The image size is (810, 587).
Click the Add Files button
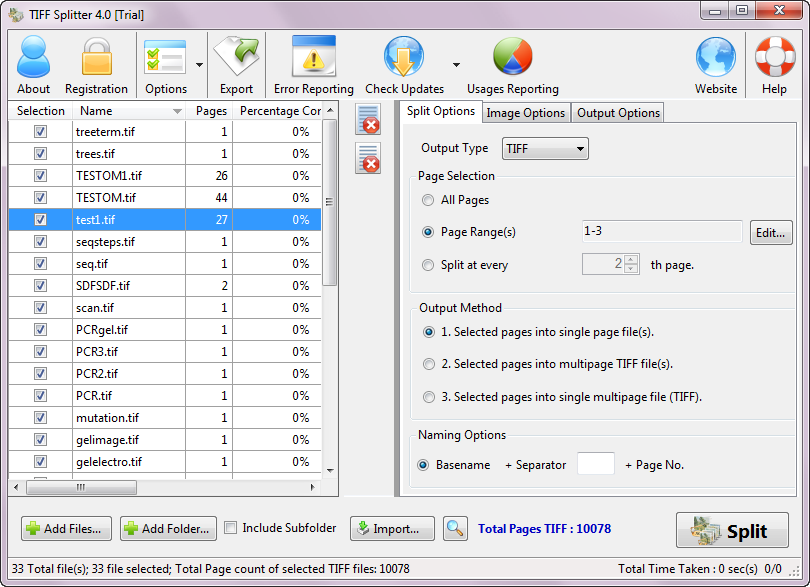pyautogui.click(x=64, y=529)
